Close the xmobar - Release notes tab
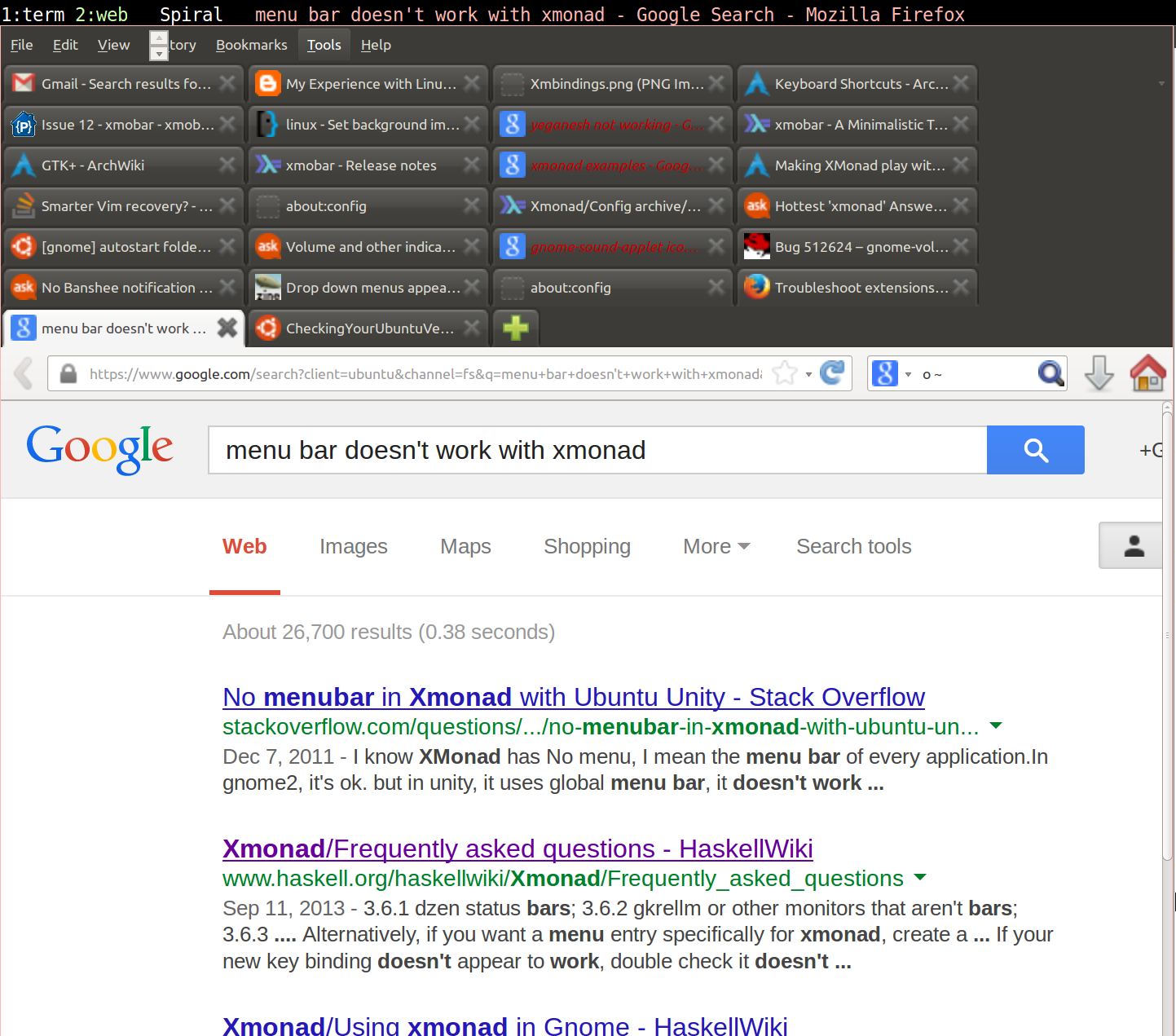This screenshot has height=1036, width=1176. [472, 165]
